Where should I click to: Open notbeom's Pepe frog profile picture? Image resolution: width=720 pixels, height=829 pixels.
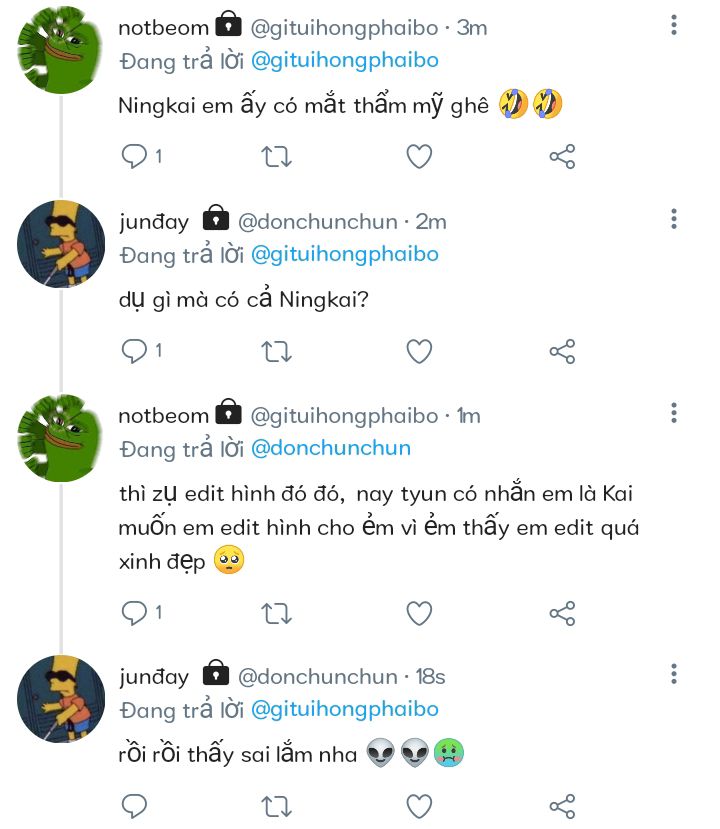coord(62,49)
